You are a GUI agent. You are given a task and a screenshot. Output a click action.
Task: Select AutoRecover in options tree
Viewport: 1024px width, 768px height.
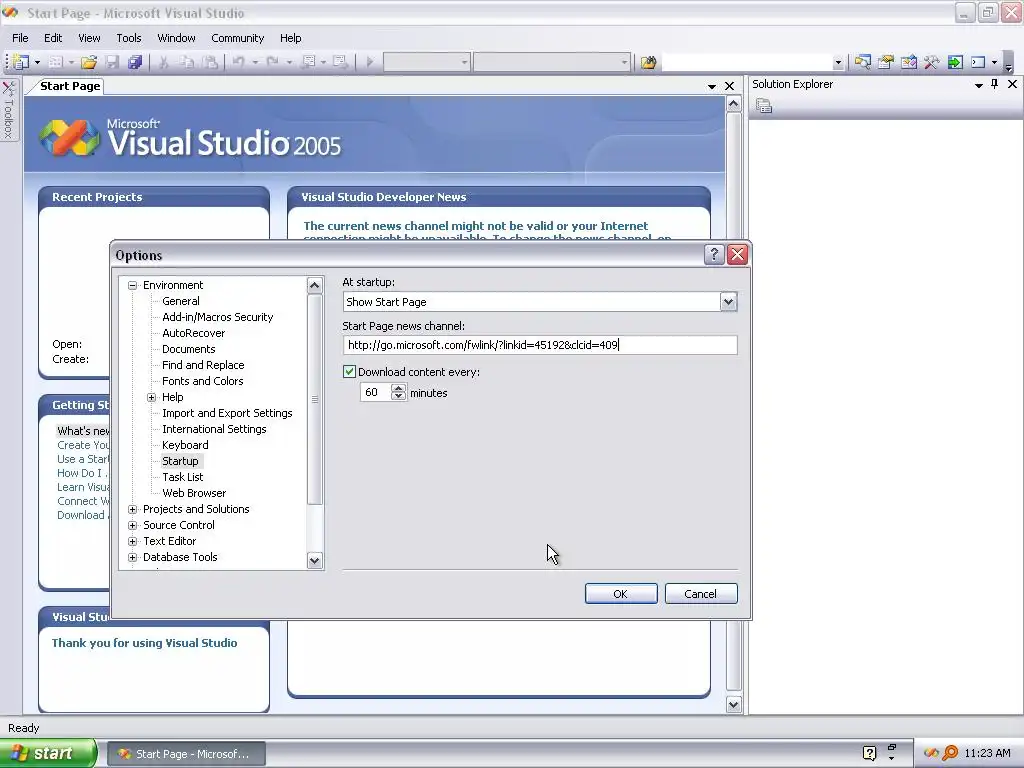(193, 333)
